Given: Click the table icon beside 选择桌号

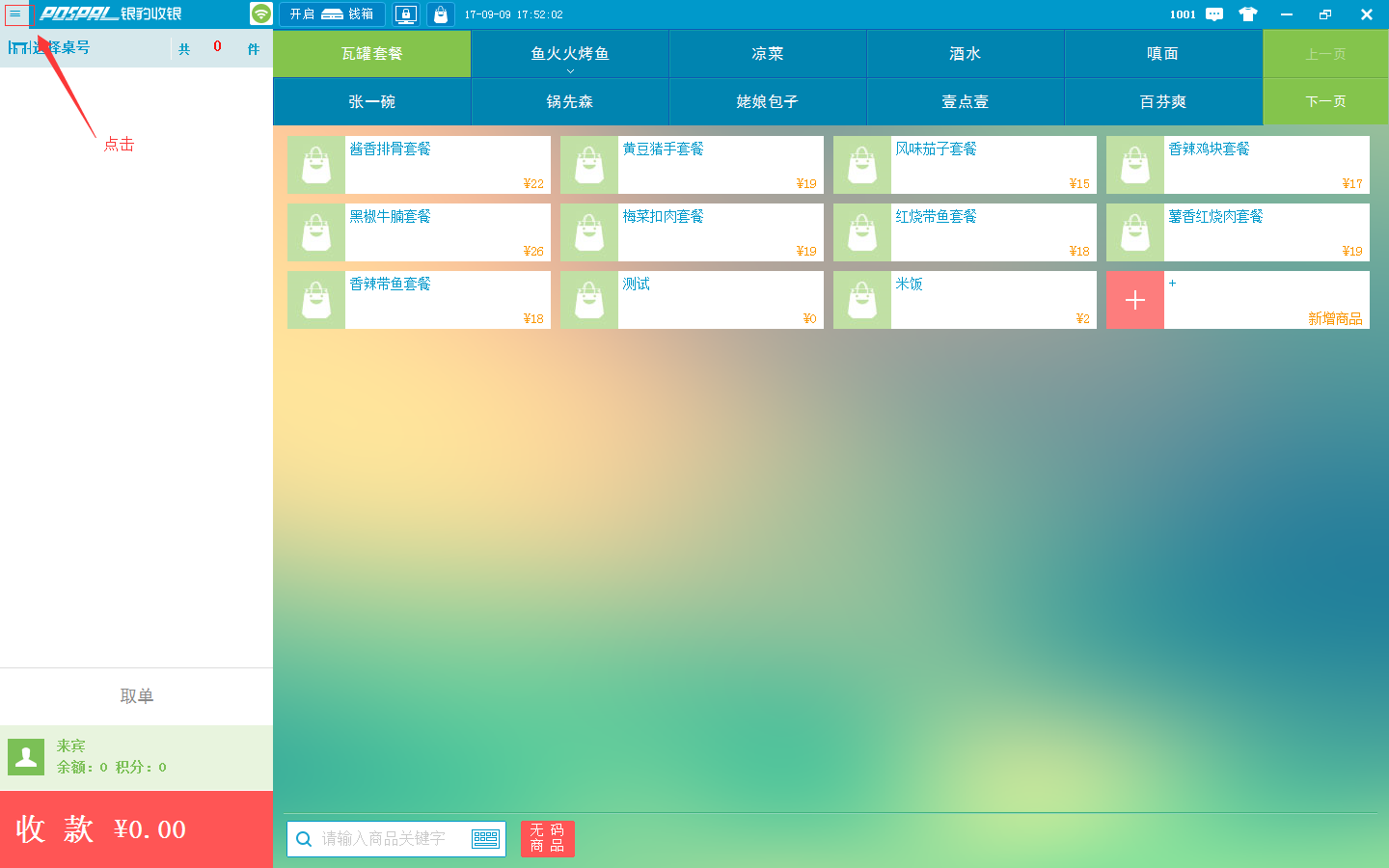Looking at the screenshot, I should tap(18, 47).
